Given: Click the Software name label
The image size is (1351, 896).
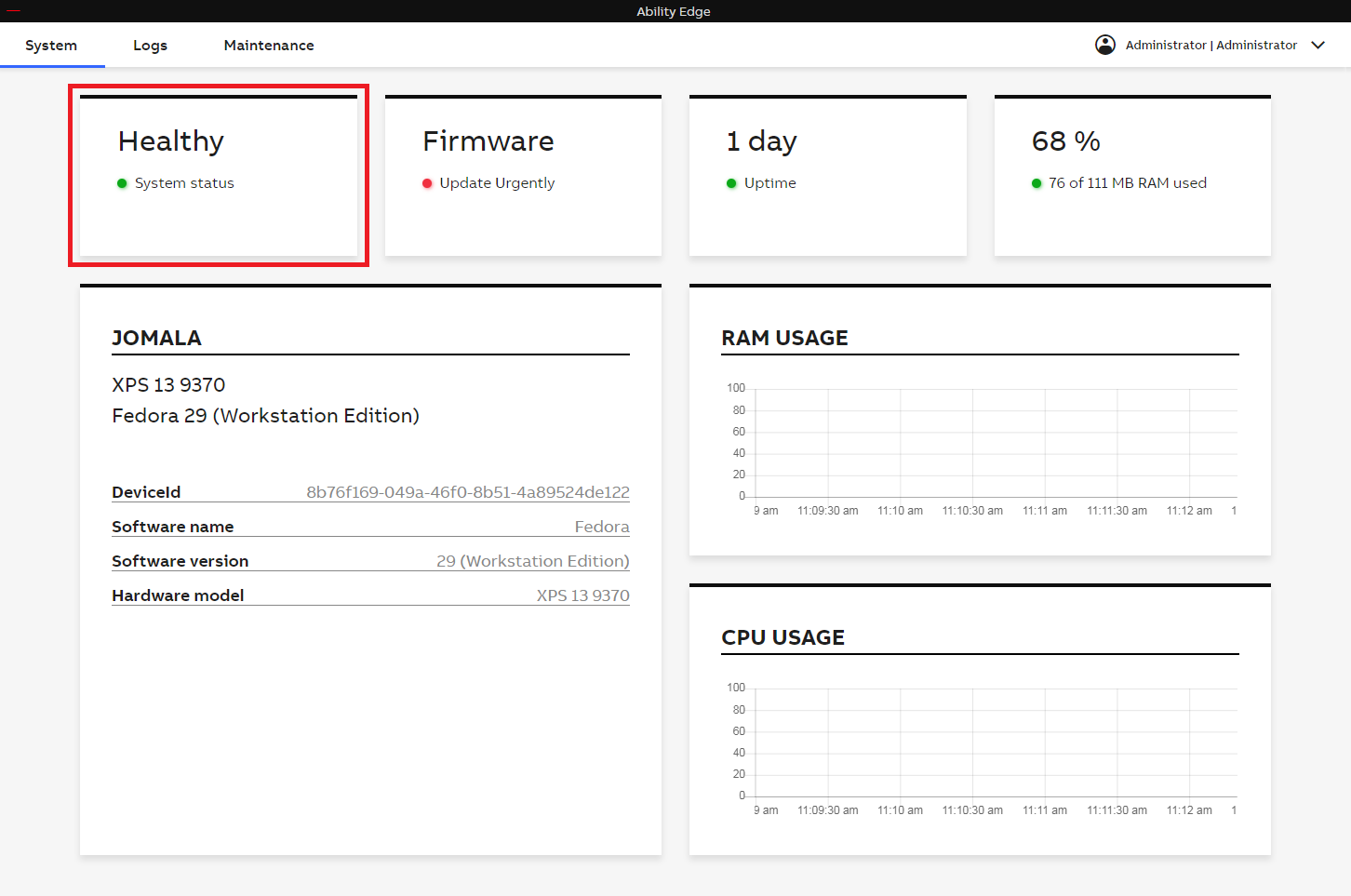Looking at the screenshot, I should 173,527.
